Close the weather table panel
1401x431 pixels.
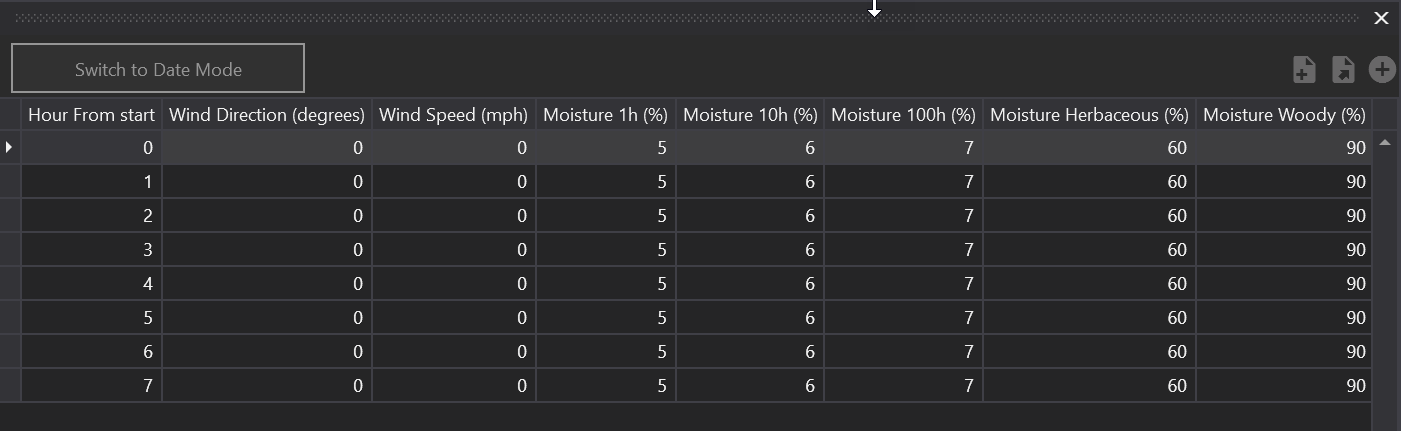pos(1381,18)
